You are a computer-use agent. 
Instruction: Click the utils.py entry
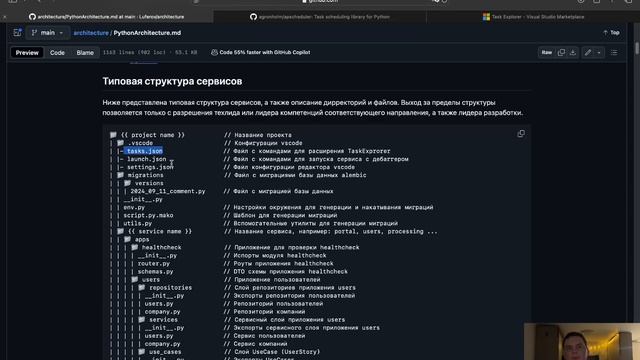tap(138, 224)
